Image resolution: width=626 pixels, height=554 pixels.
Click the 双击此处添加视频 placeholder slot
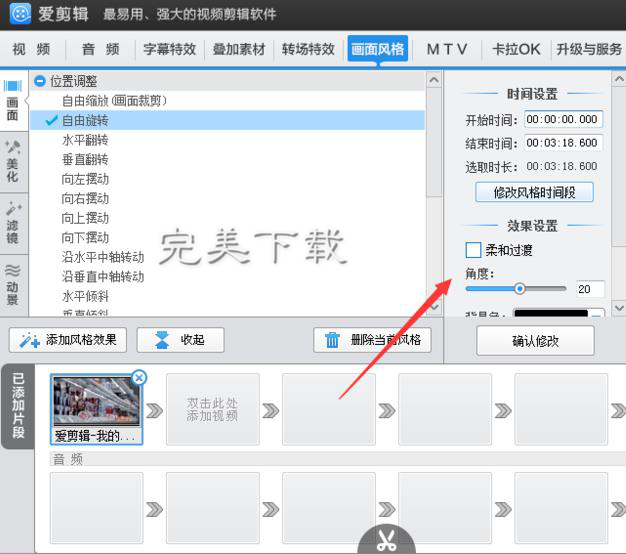[213, 410]
